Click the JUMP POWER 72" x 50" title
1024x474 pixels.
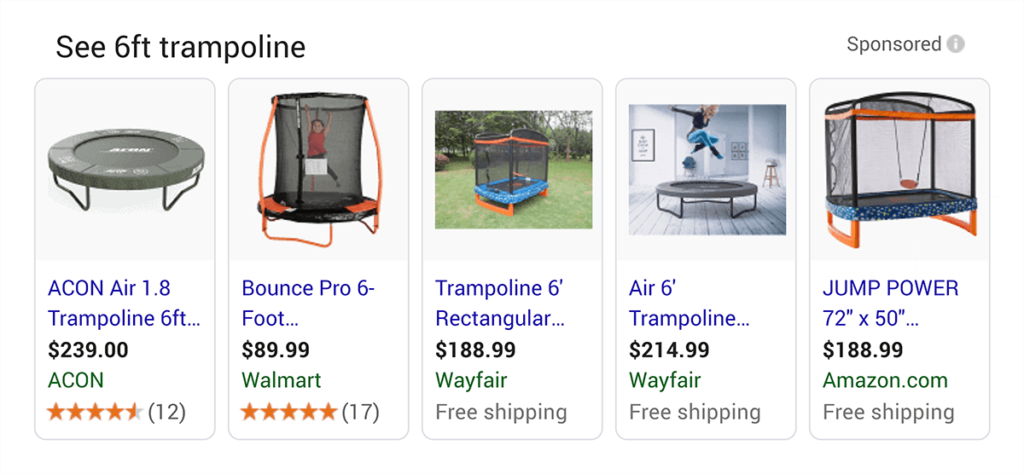point(890,304)
